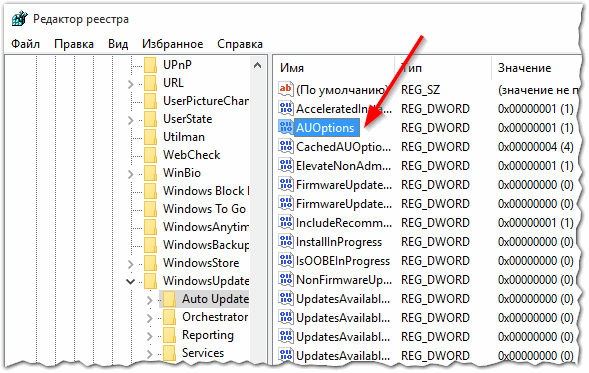Select the Windows Block folder icon
589x373 pixels.
(x=150, y=191)
